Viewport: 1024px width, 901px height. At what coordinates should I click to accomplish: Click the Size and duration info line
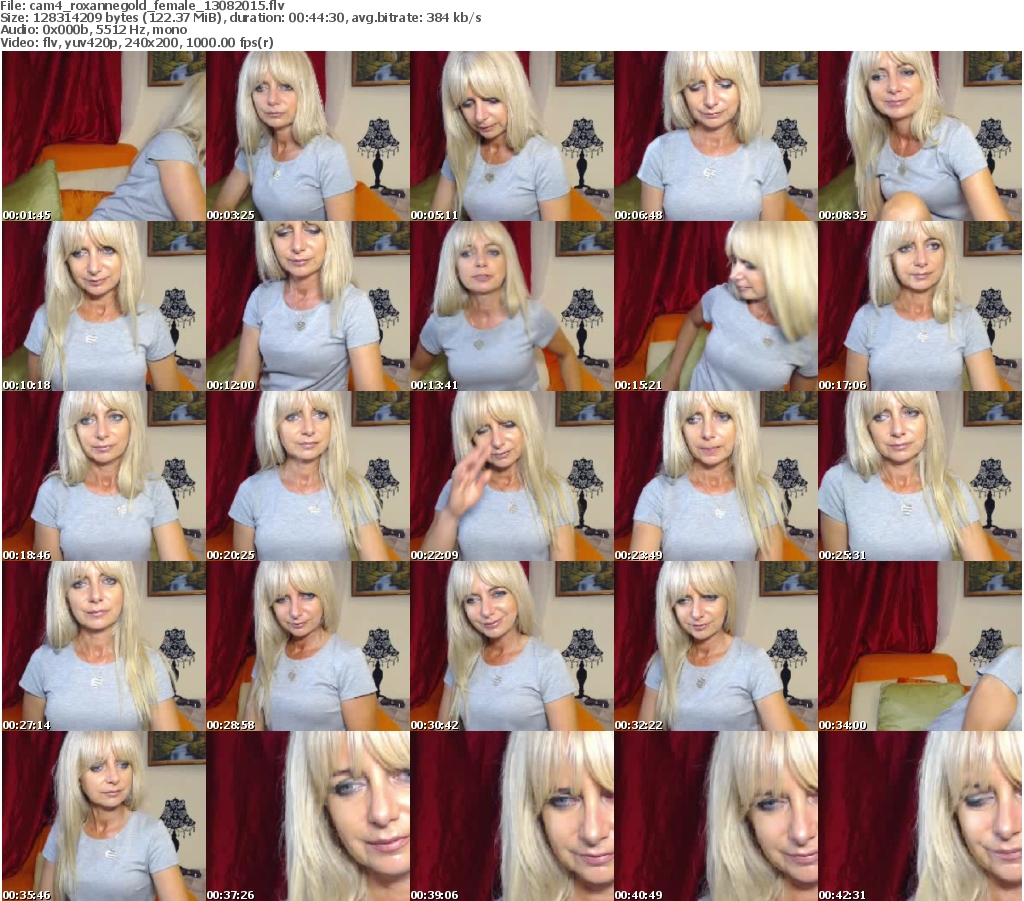[241, 18]
